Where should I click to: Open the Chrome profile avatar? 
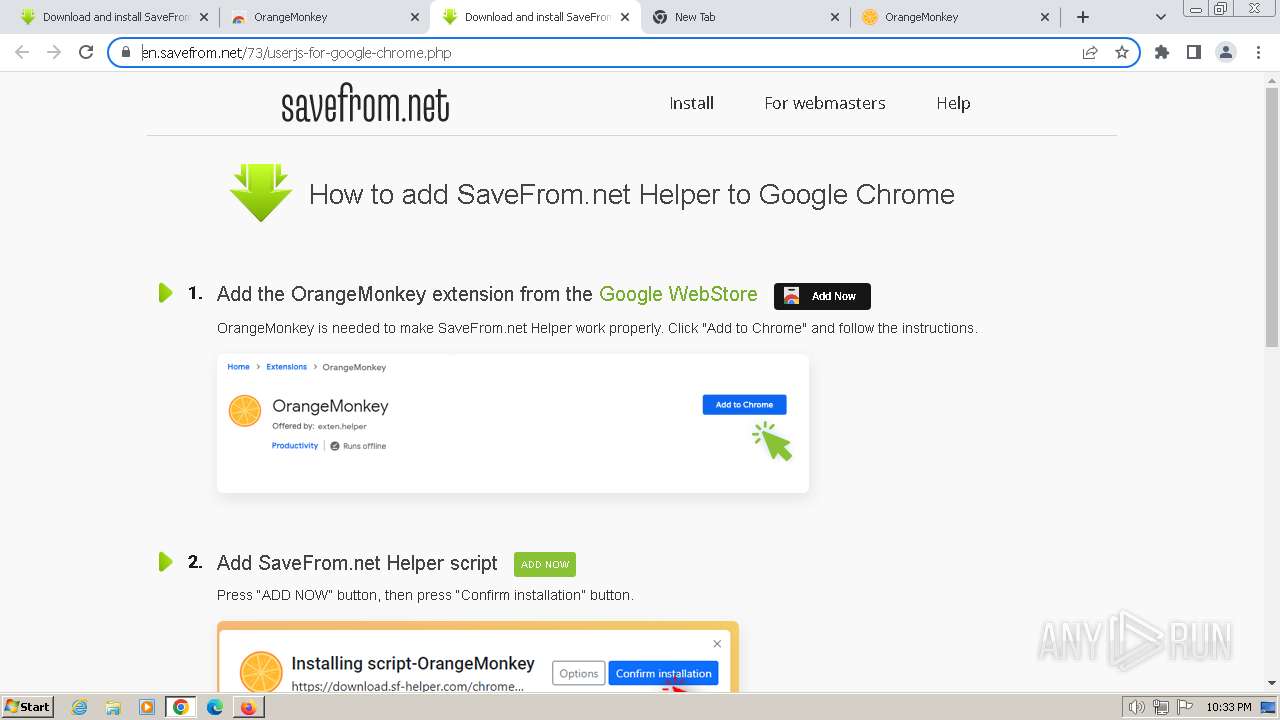pyautogui.click(x=1226, y=52)
